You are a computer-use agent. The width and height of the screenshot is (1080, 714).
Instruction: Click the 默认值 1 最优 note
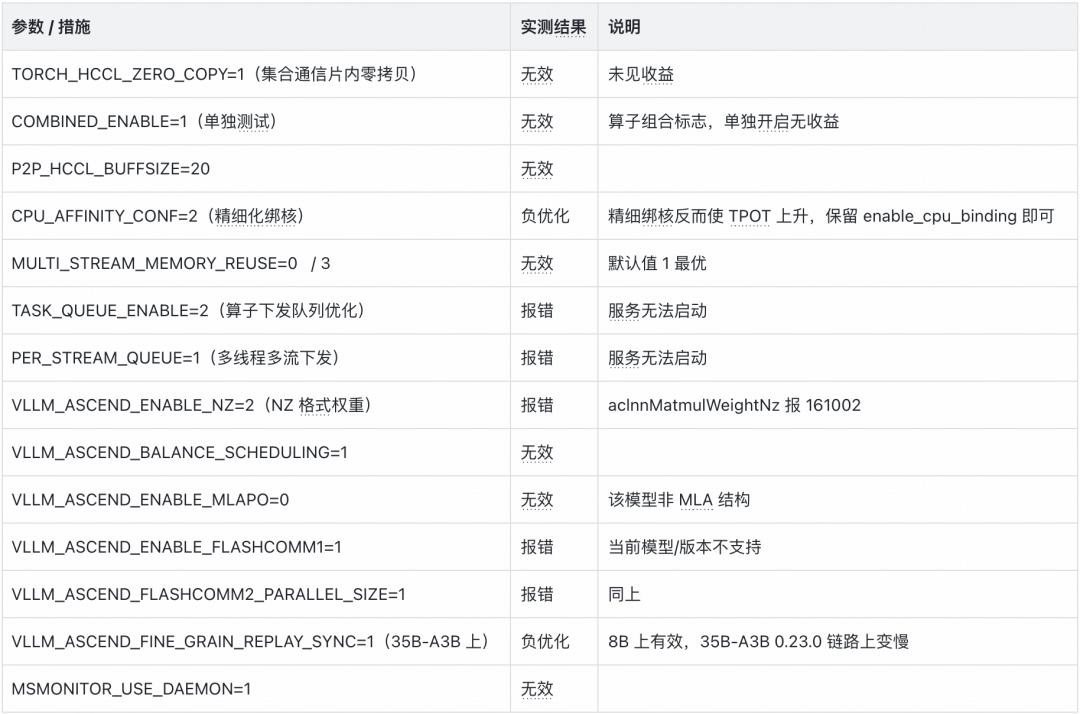657,263
